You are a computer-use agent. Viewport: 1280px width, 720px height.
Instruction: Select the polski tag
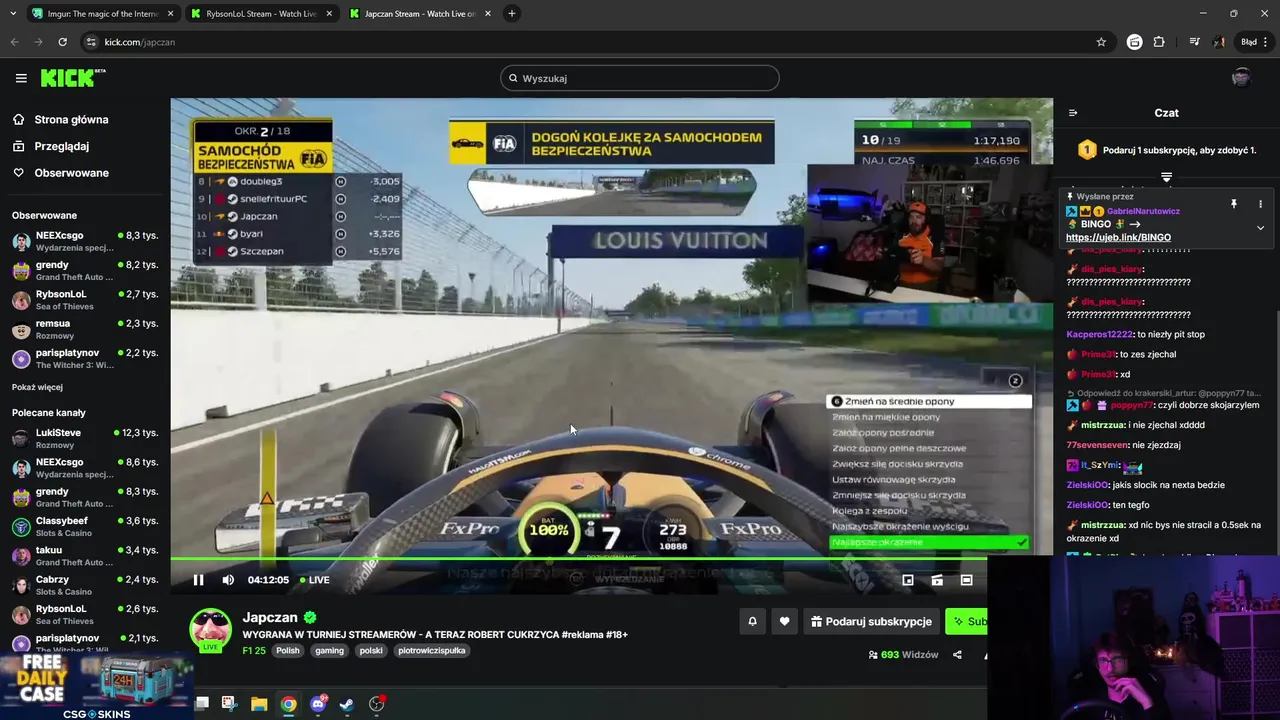click(x=371, y=650)
